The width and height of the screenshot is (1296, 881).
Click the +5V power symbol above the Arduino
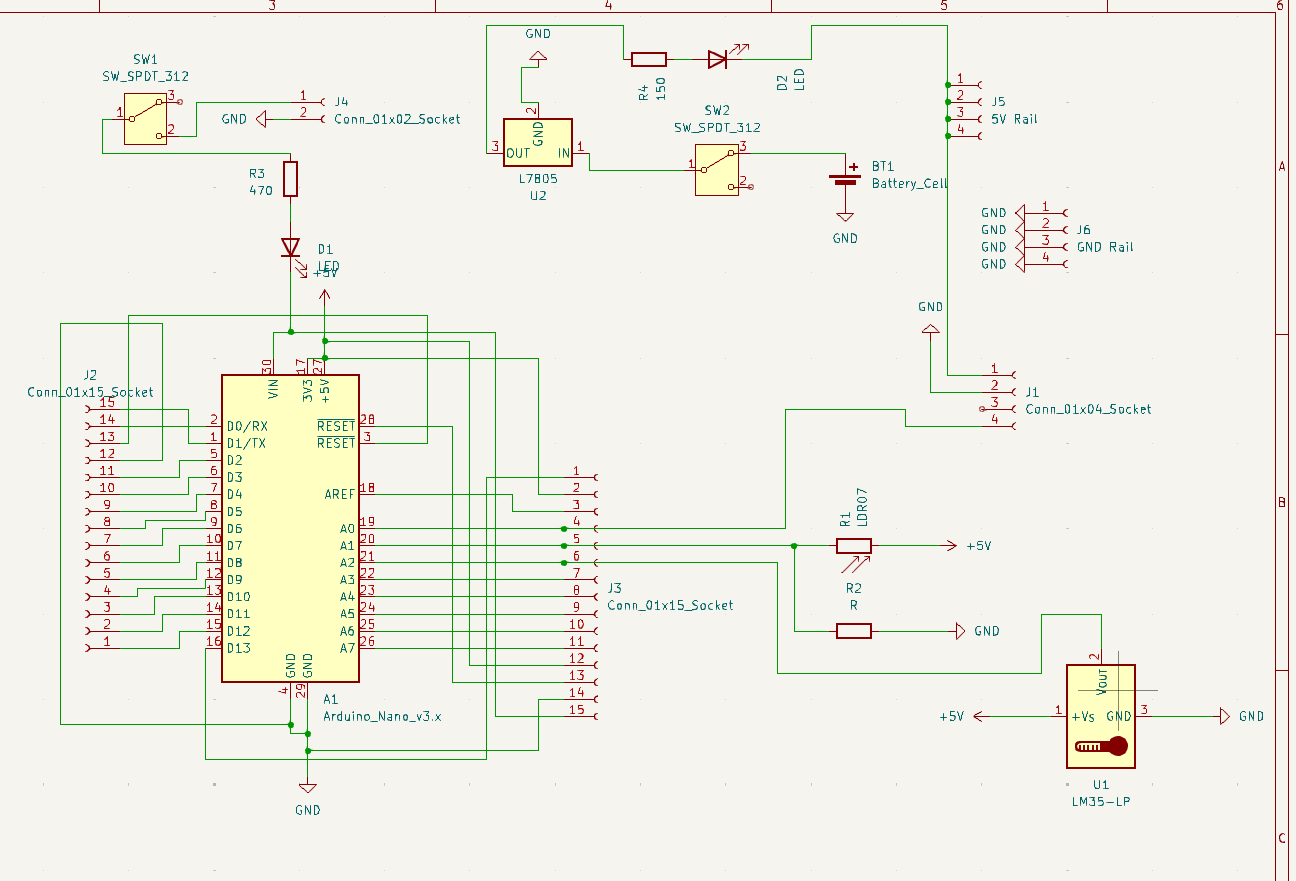pos(324,297)
